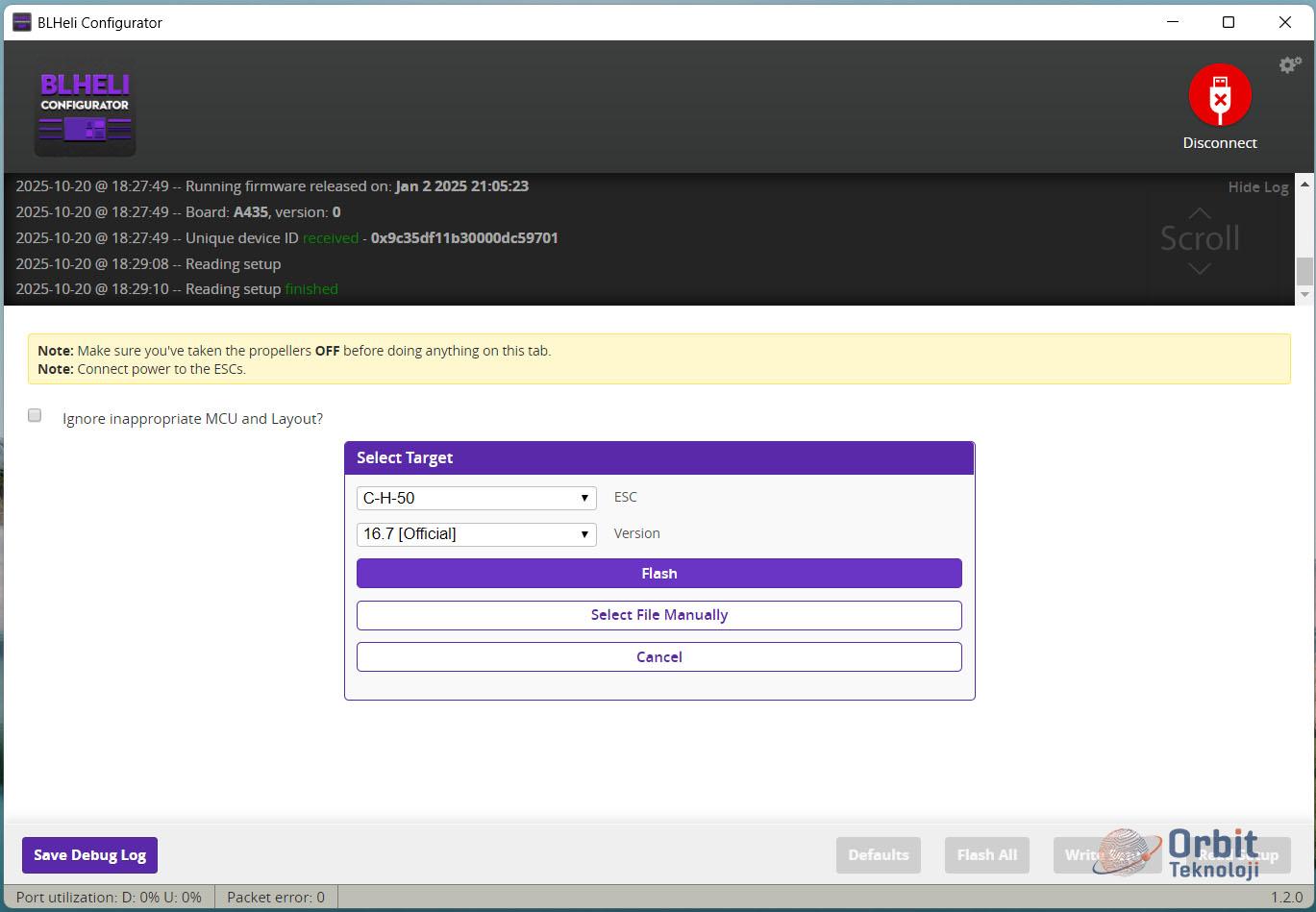Choose Select File Manually
The height and width of the screenshot is (912, 1316).
(658, 615)
